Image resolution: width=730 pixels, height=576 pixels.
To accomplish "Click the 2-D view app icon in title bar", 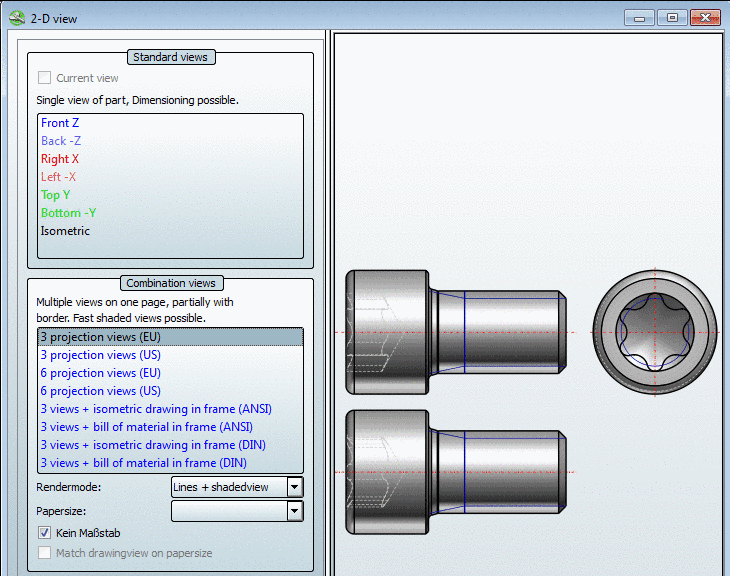I will point(15,18).
